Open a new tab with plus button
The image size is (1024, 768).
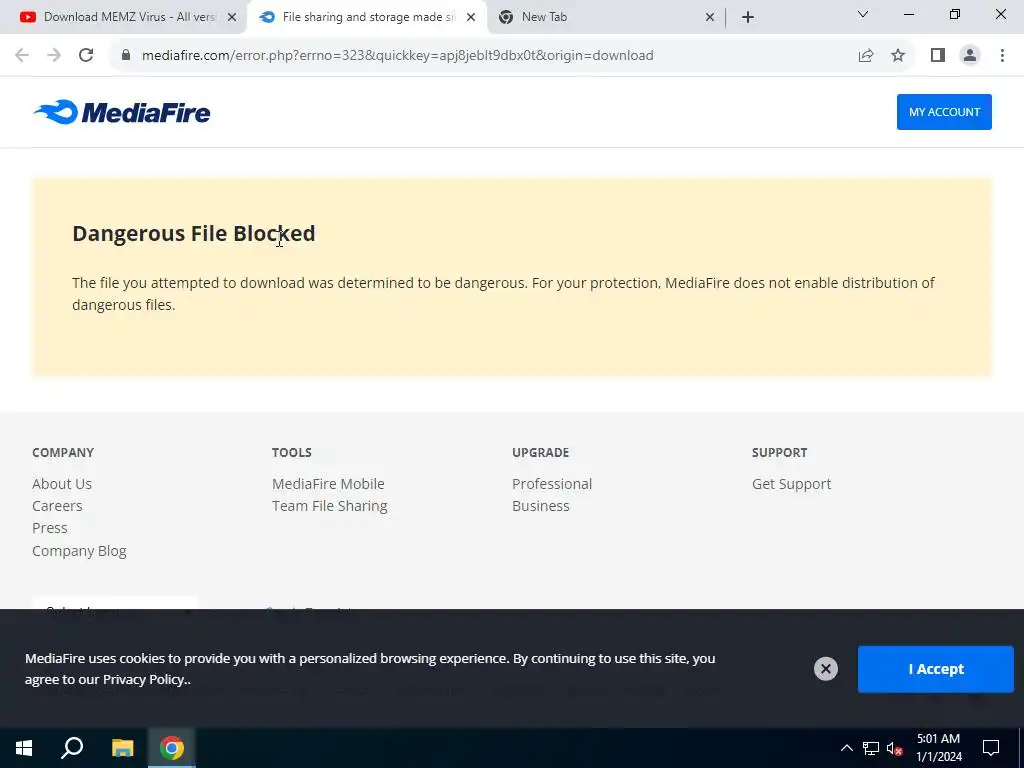(748, 17)
